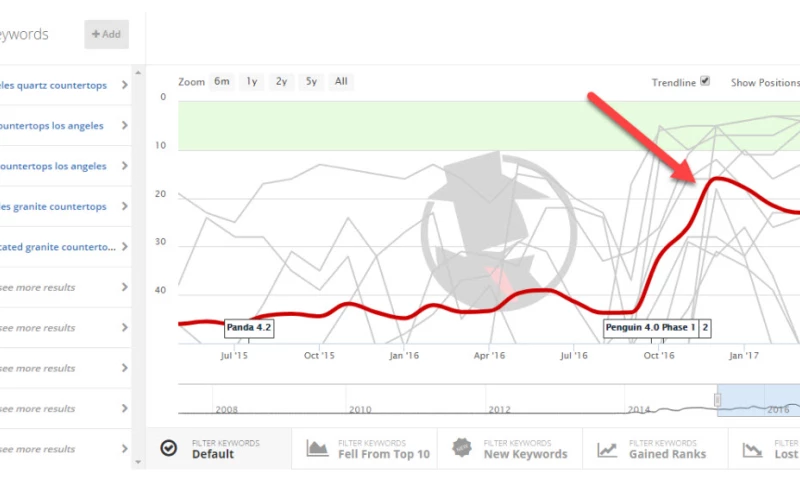
Task: Click the rising chart icon for Gained Ranks
Action: coord(607,449)
